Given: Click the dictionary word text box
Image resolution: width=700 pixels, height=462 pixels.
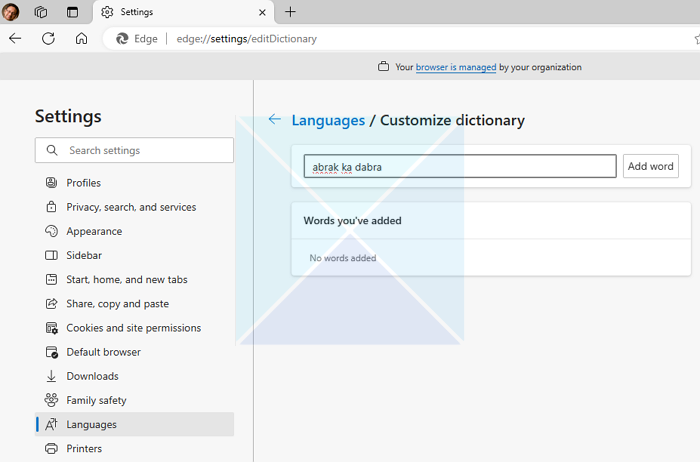Looking at the screenshot, I should pos(460,166).
